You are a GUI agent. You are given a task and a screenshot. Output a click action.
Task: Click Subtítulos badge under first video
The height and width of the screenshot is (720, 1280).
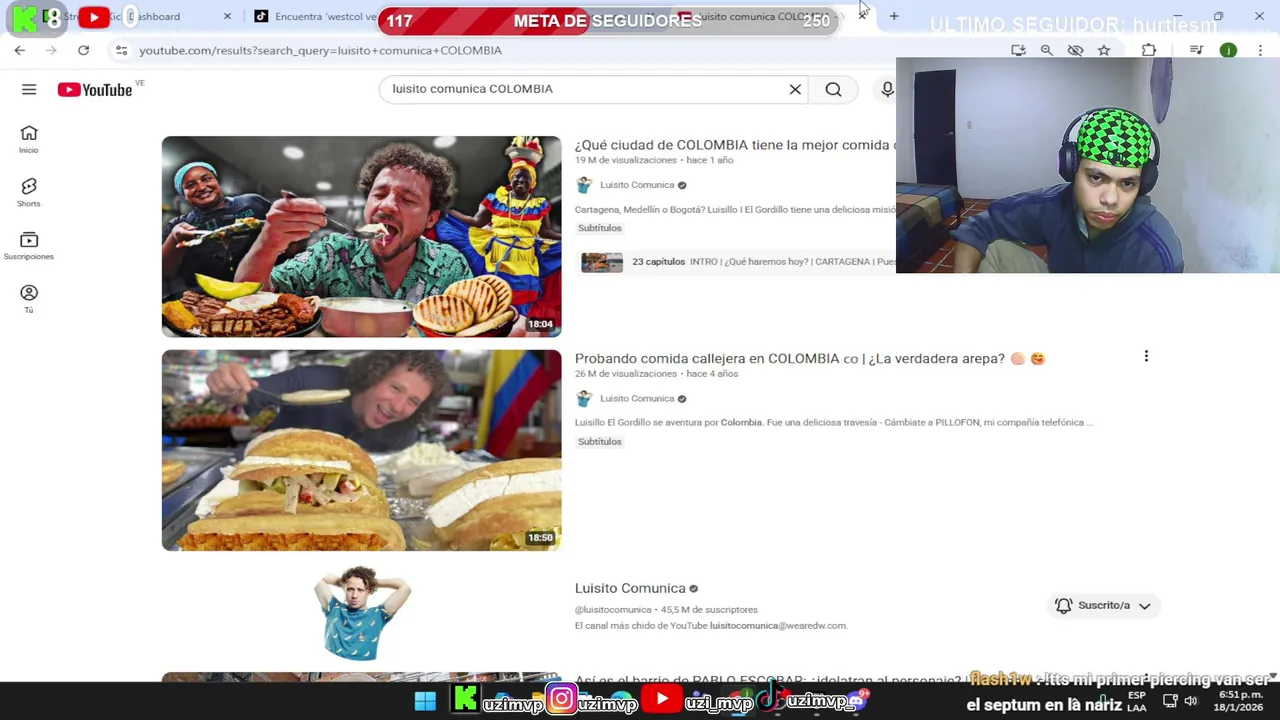click(600, 228)
